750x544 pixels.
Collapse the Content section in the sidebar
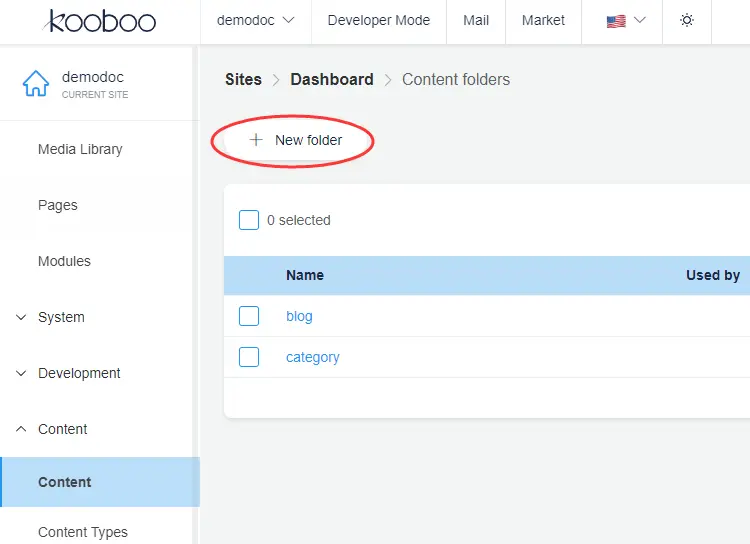pyautogui.click(x=62, y=429)
